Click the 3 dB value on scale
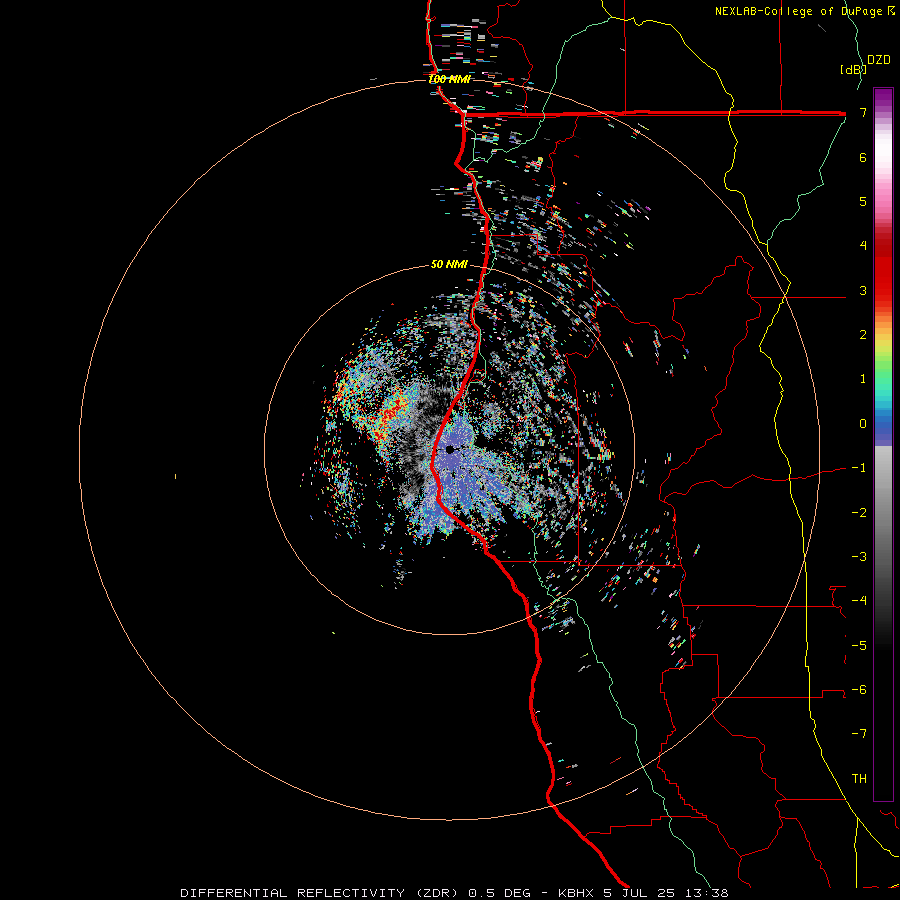 (x=863, y=290)
